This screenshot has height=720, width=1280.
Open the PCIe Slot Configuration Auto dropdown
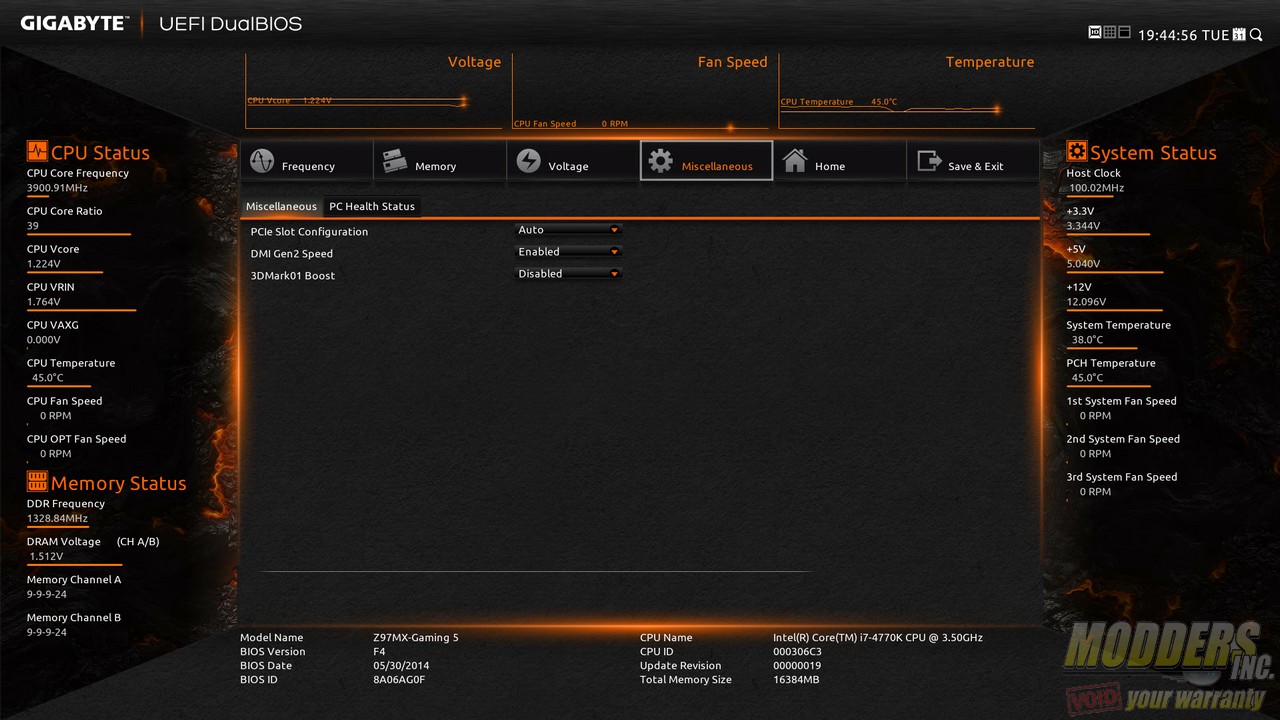[x=569, y=230]
